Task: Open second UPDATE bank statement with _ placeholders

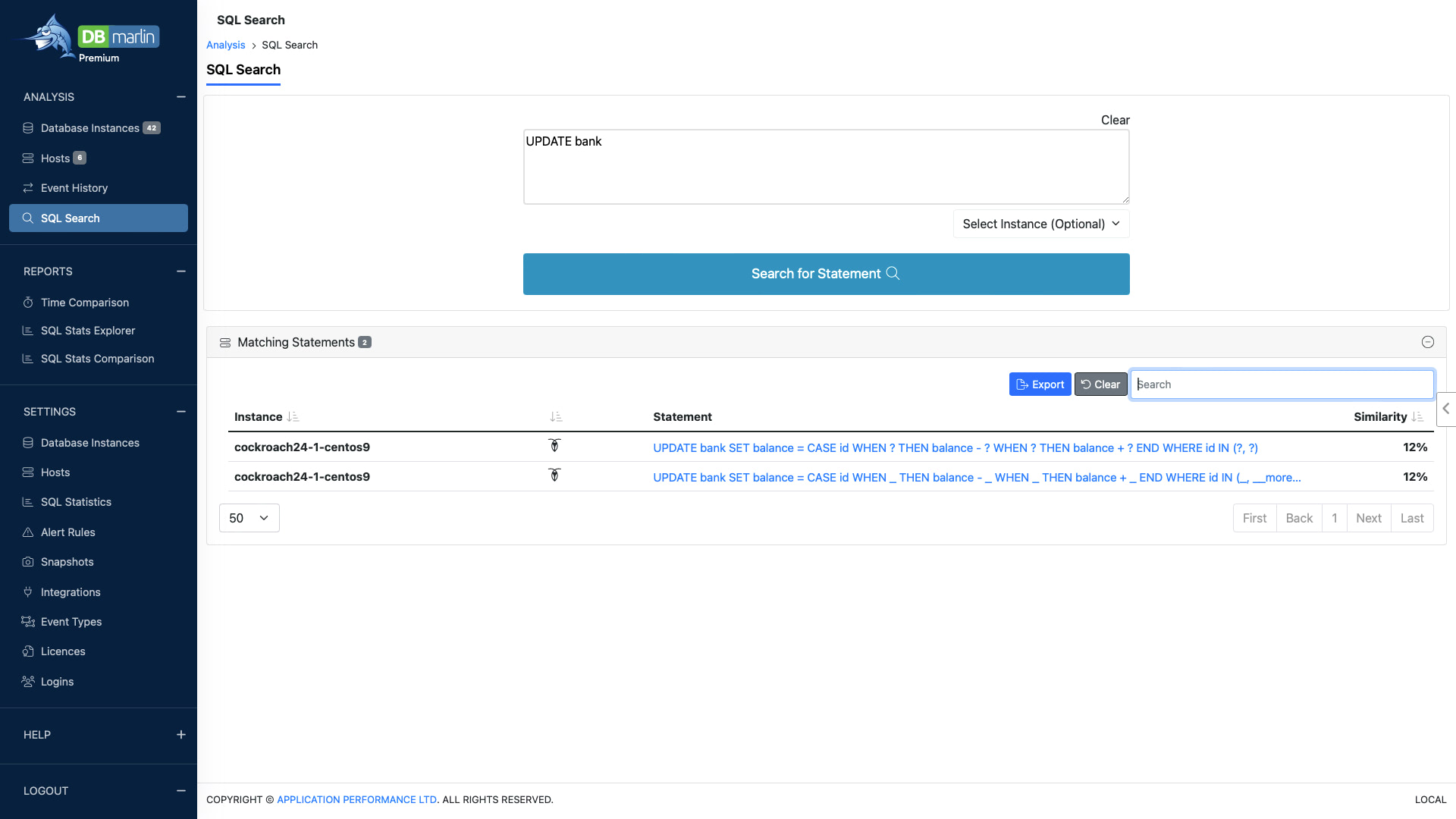Action: pos(977,478)
